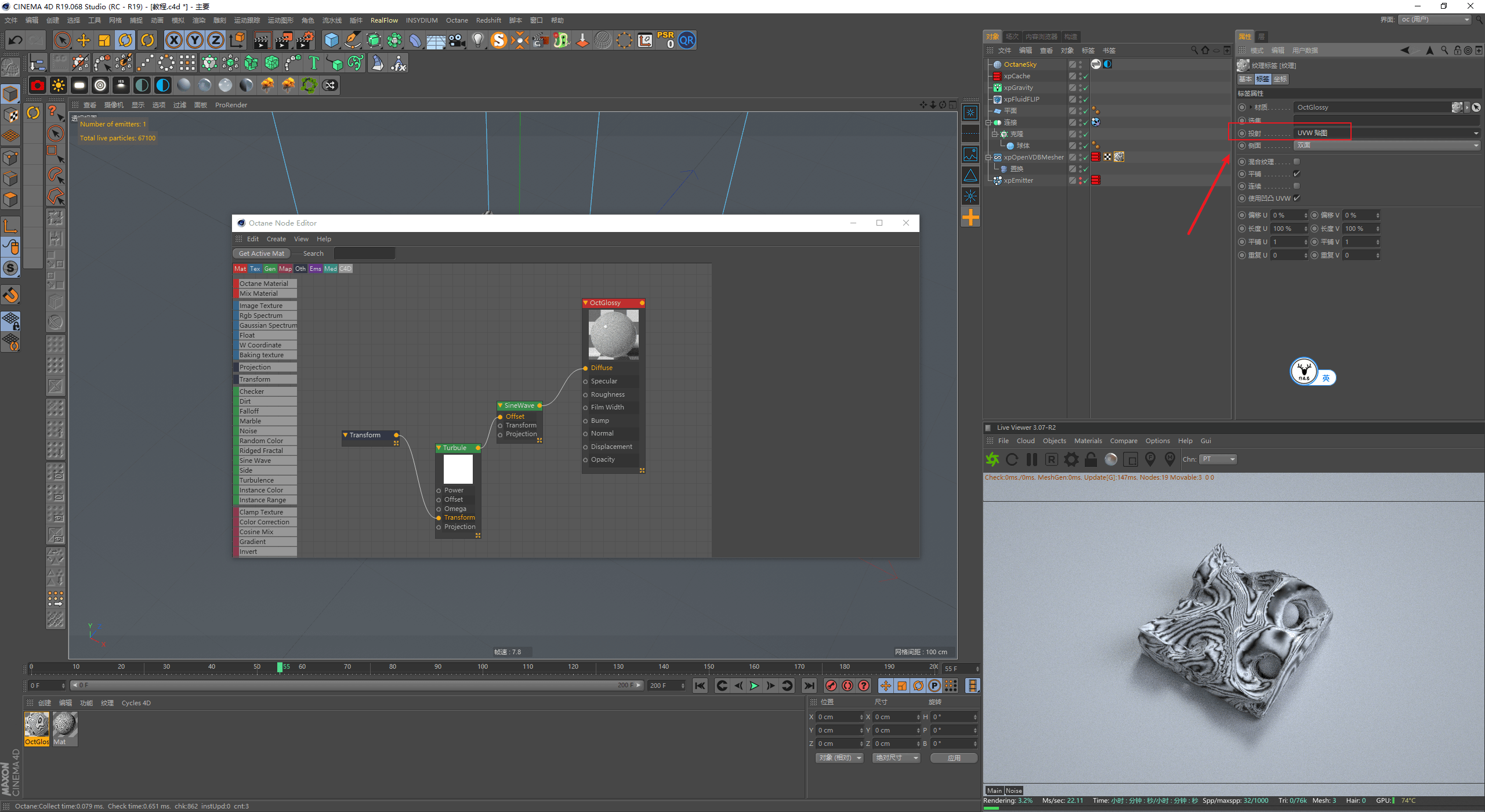Click green Octane send-scene icon in Live Viewer

993,459
